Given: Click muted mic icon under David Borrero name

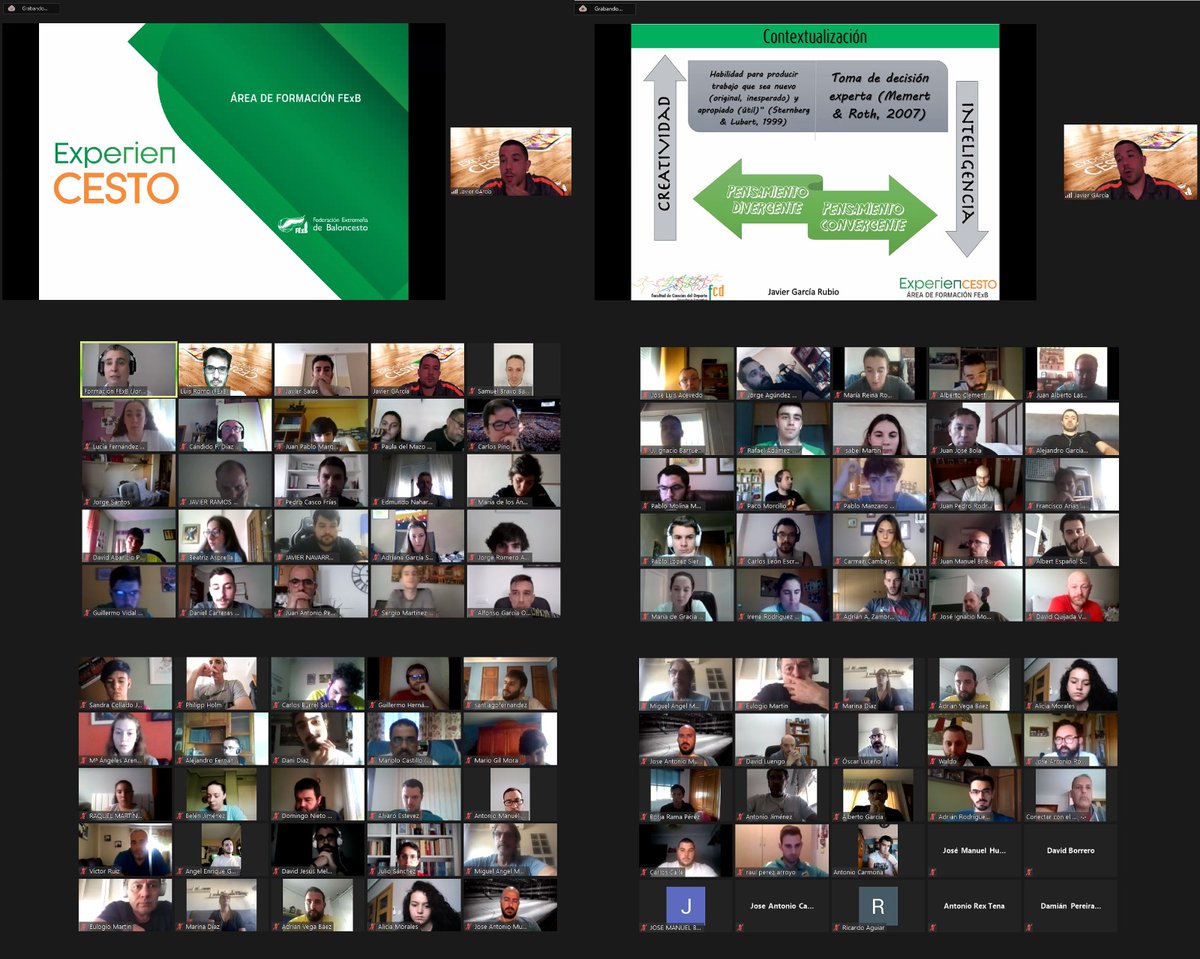Looking at the screenshot, I should [1030, 871].
